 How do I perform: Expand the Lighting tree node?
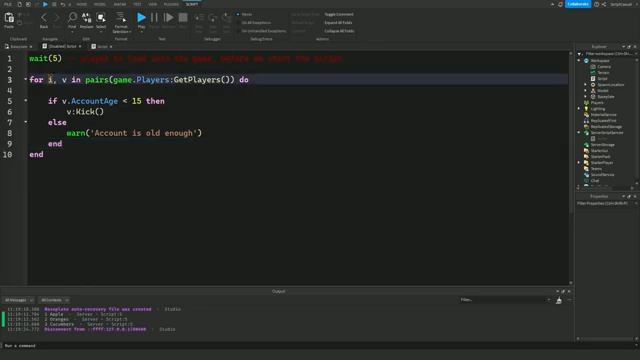[579, 109]
